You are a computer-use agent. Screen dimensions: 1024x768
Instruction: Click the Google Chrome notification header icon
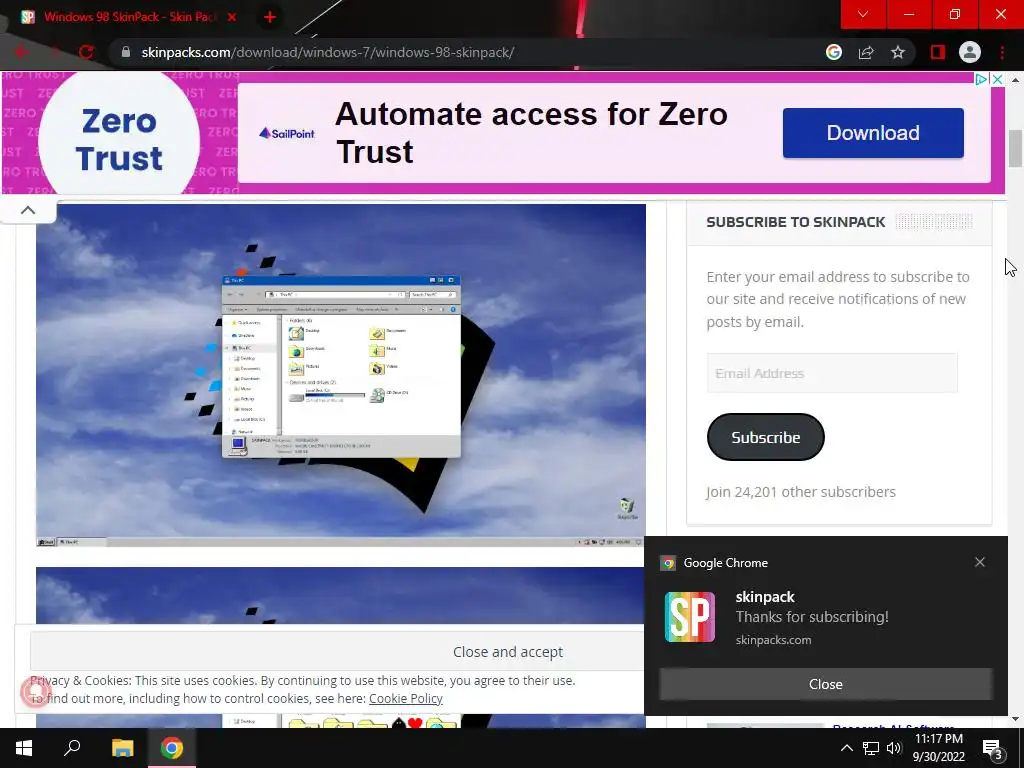click(668, 563)
